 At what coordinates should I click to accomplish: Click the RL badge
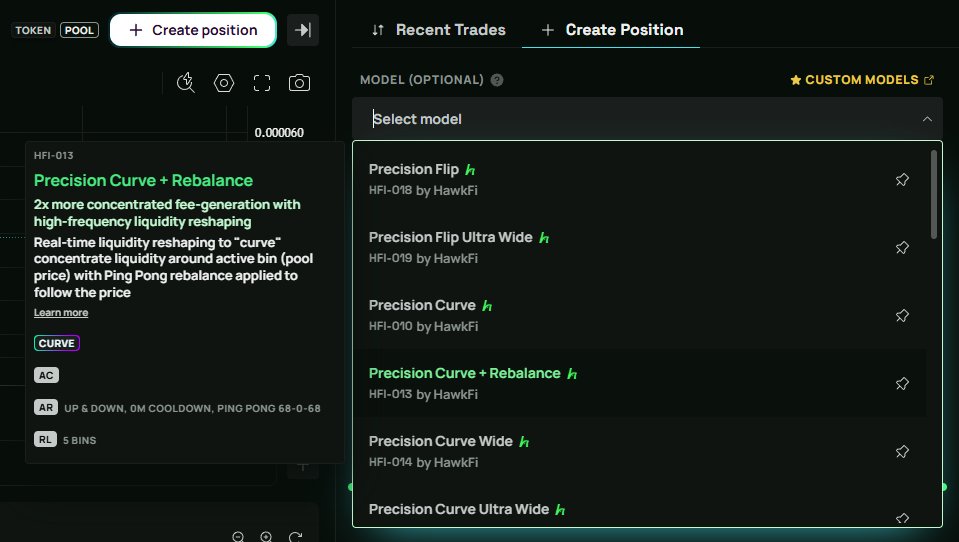(45, 439)
